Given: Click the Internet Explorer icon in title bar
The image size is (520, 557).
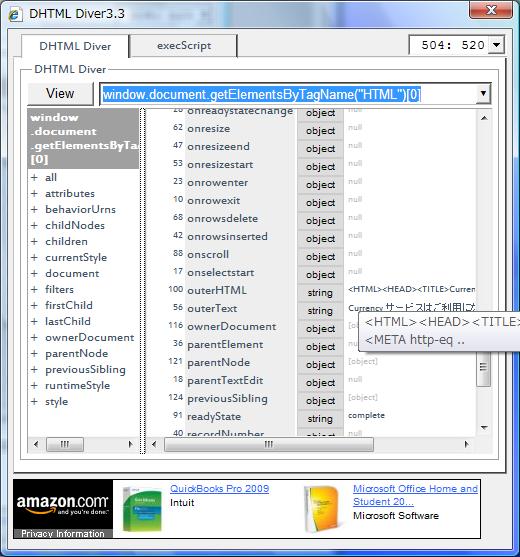Looking at the screenshot, I should click(x=15, y=14).
